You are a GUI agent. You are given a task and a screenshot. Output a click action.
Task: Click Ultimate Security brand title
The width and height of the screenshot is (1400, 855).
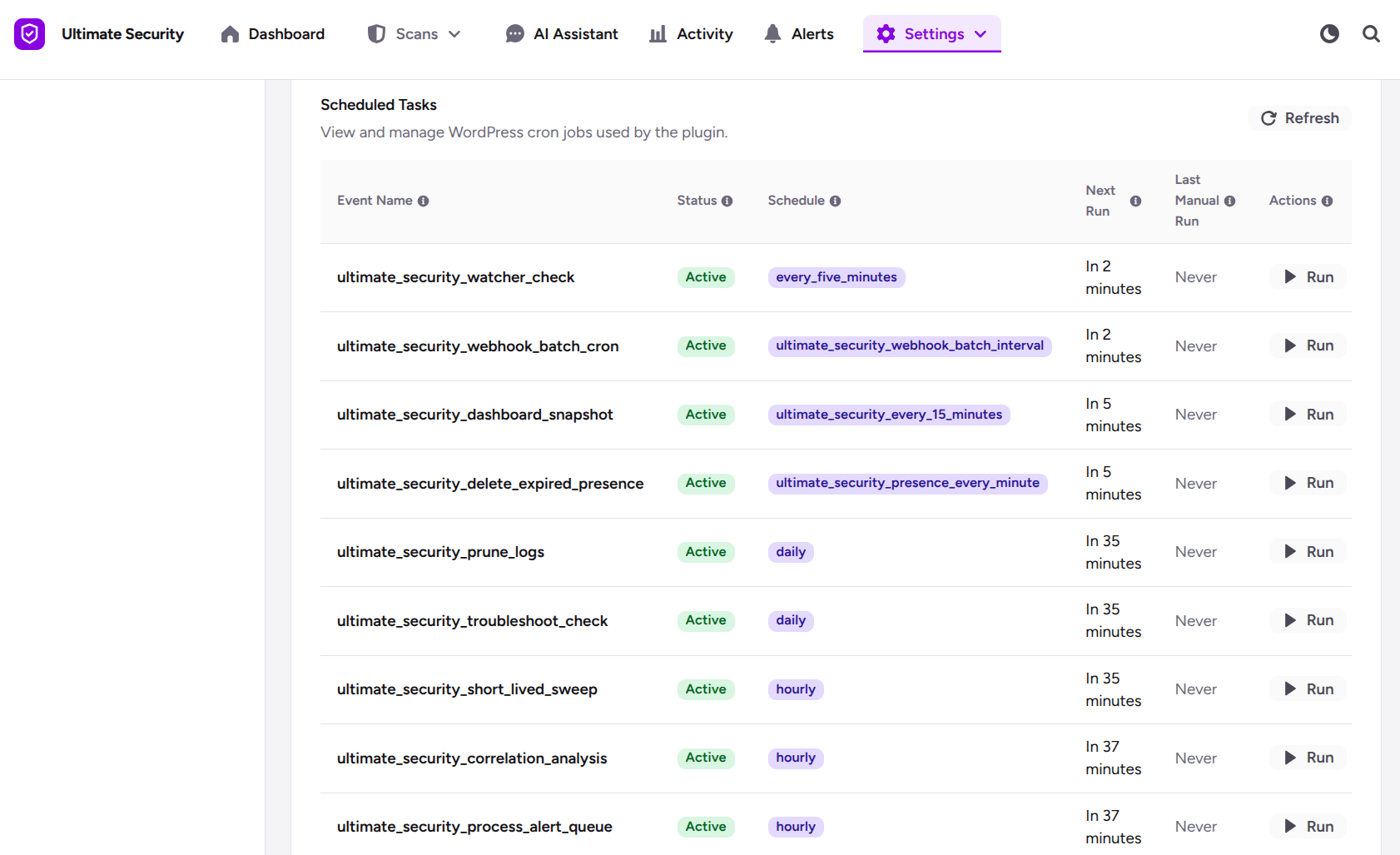(x=122, y=34)
